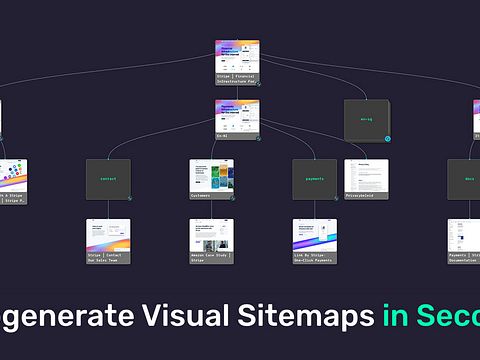This screenshot has width=480, height=360.
Task: Select the Stripe Financial Infrastructure root page thumbnail
Action: point(237,63)
